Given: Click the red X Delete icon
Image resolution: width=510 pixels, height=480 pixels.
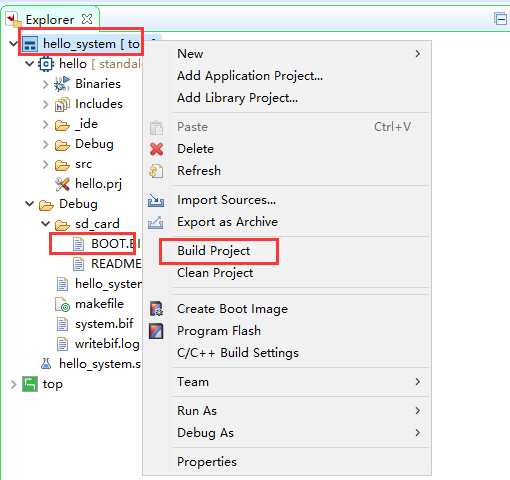Looking at the screenshot, I should point(156,149).
